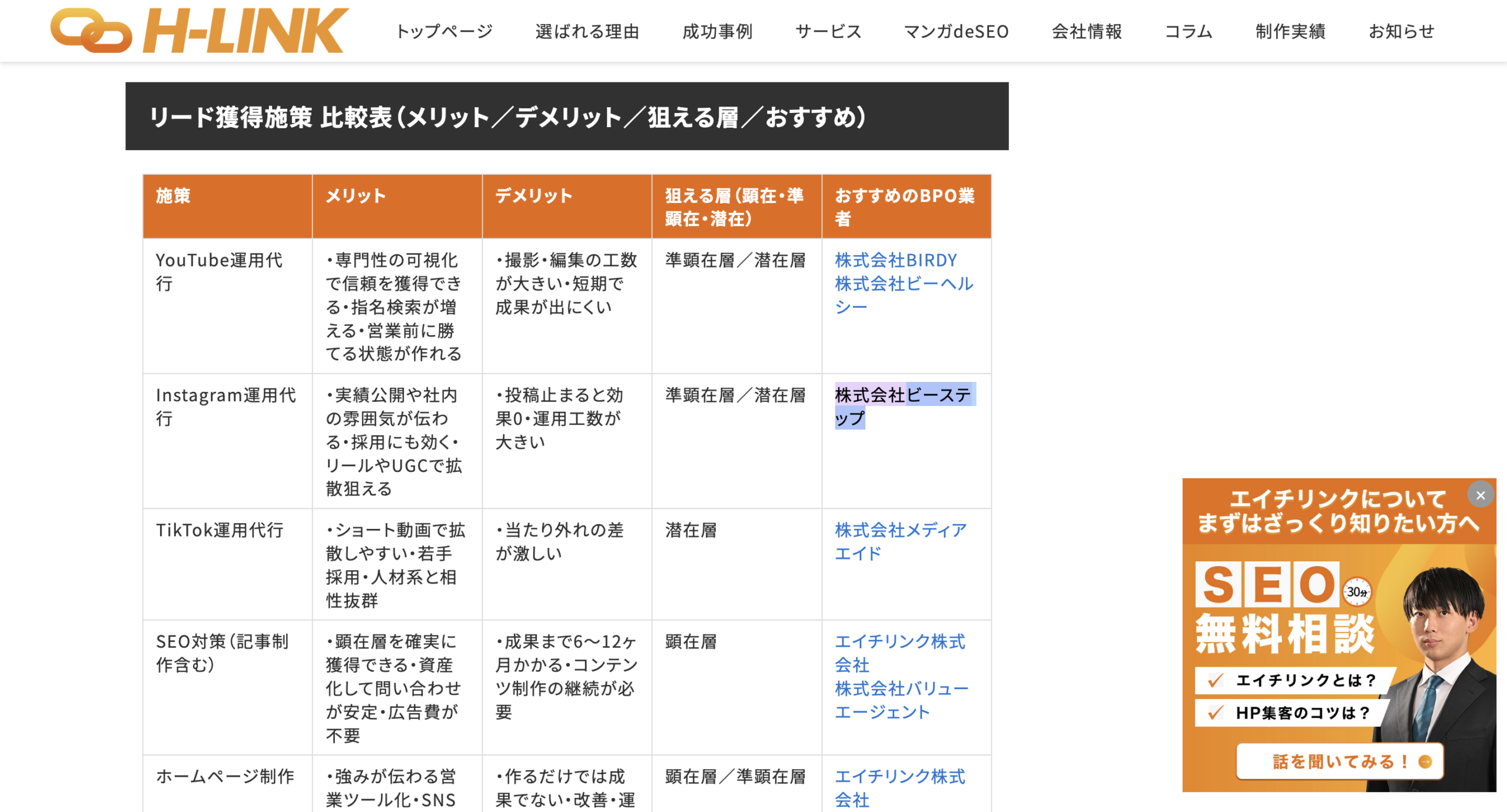The image size is (1507, 812).
Task: Click 顕在層／準顕在層 cell
Action: tap(736, 784)
